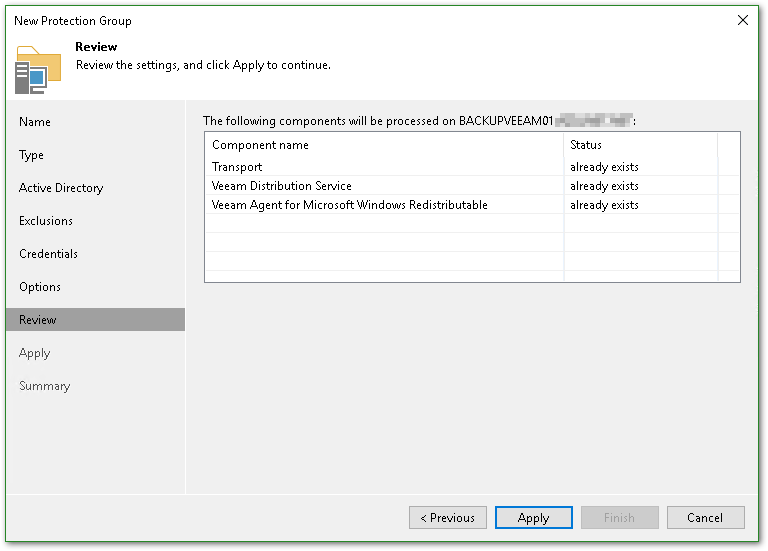This screenshot has width=768, height=551.
Task: Select the Exclusions wizard step
Action: pos(46,221)
